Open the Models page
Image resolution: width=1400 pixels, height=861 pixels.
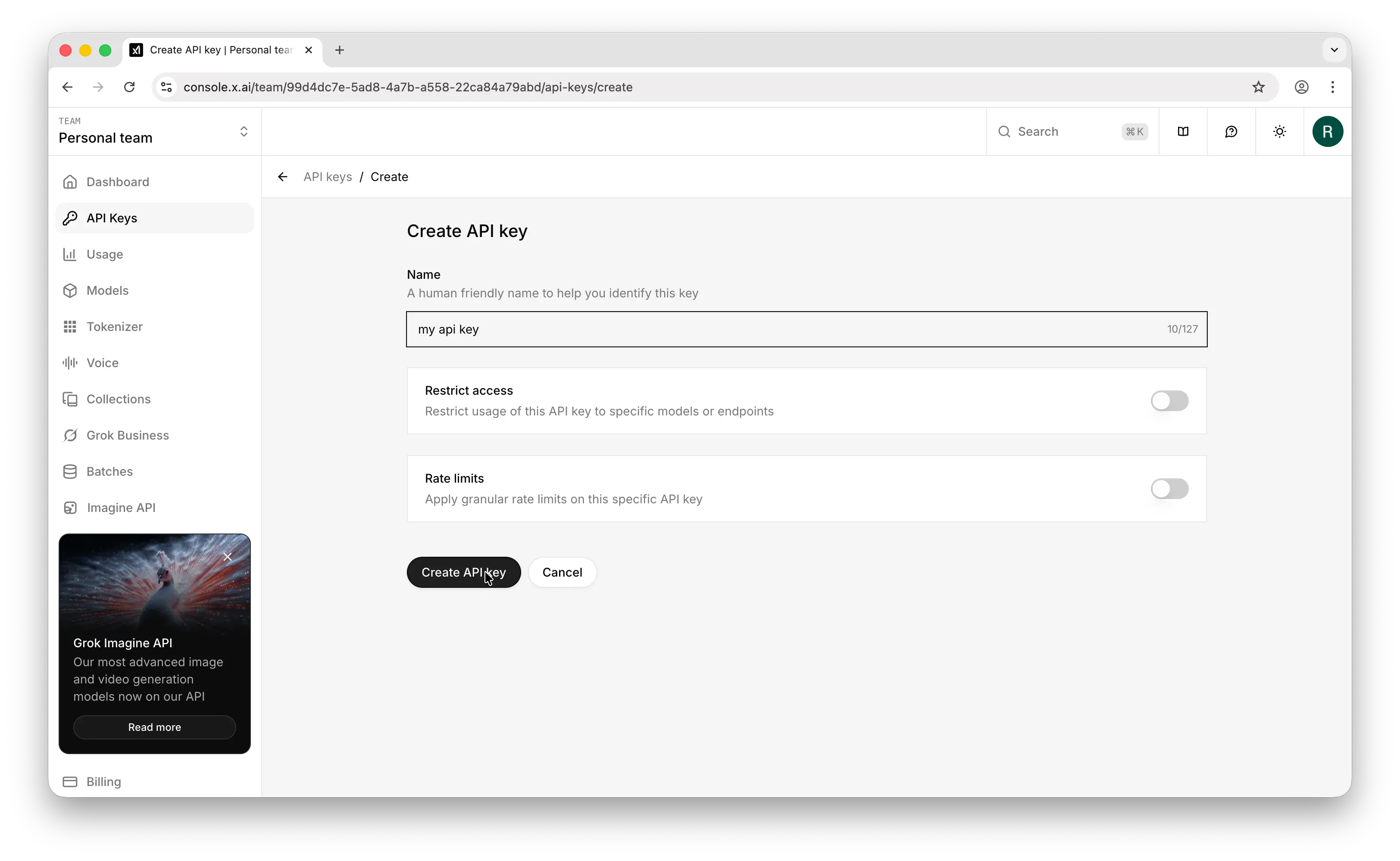click(x=108, y=290)
